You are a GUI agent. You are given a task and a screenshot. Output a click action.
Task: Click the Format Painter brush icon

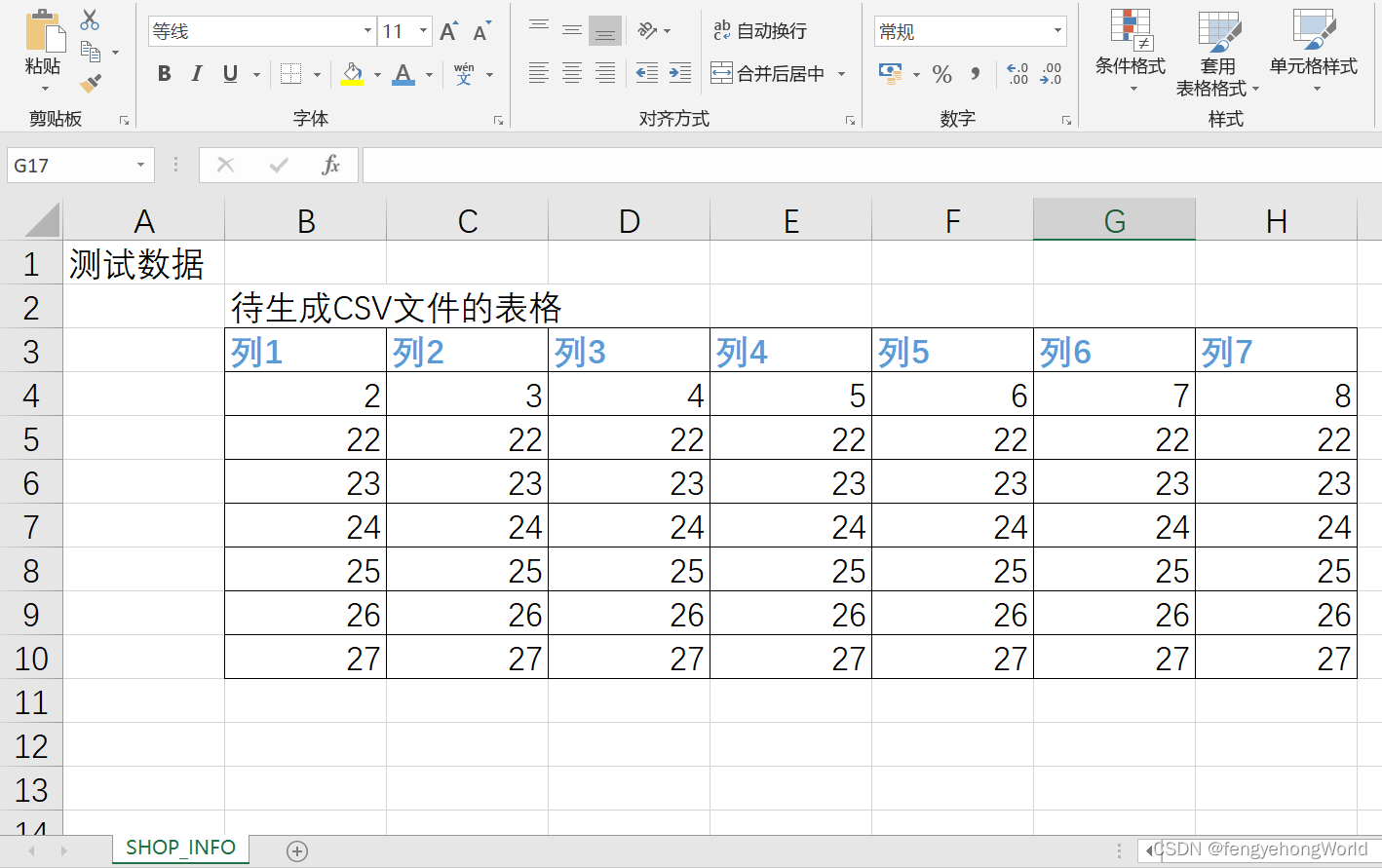tap(91, 84)
